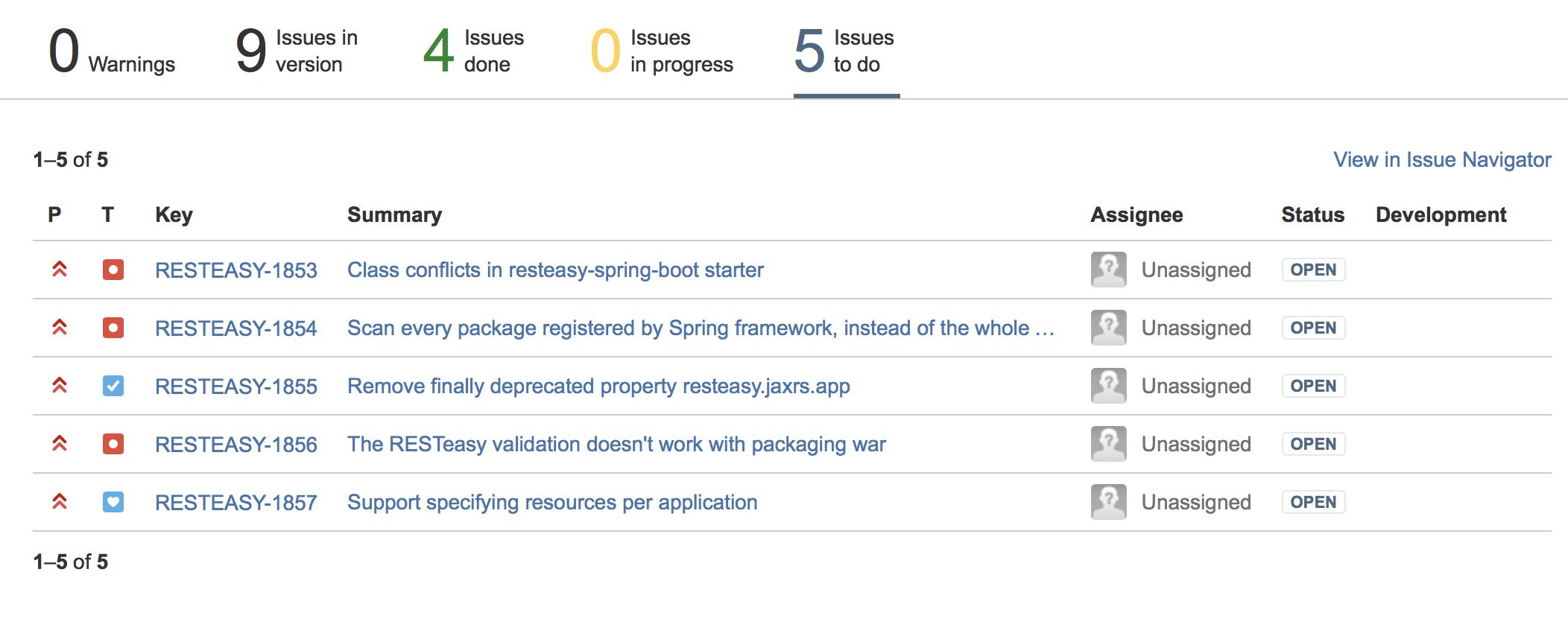Select the Issues to do tab
This screenshot has width=1568, height=639.
tap(847, 51)
